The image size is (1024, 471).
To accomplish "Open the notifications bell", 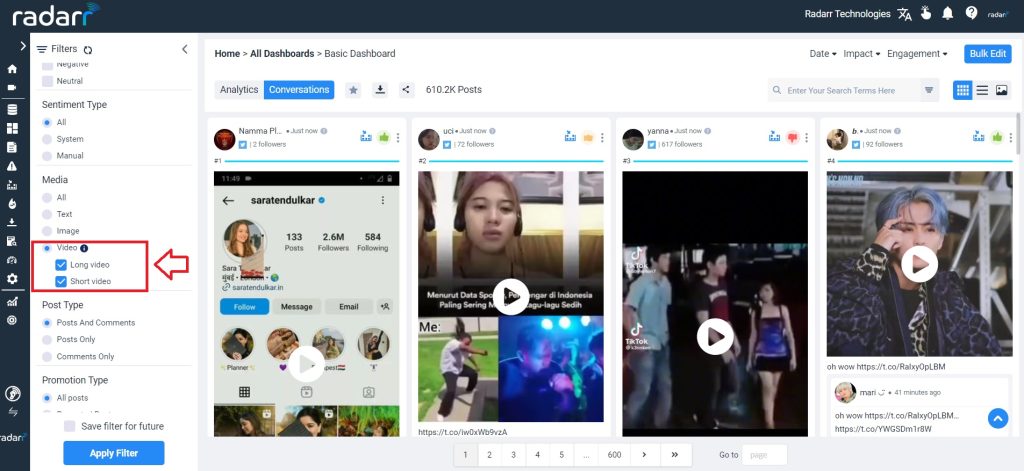I will click(x=948, y=13).
